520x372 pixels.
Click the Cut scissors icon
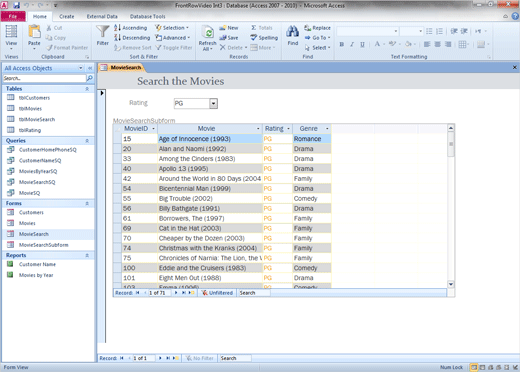[x=49, y=28]
